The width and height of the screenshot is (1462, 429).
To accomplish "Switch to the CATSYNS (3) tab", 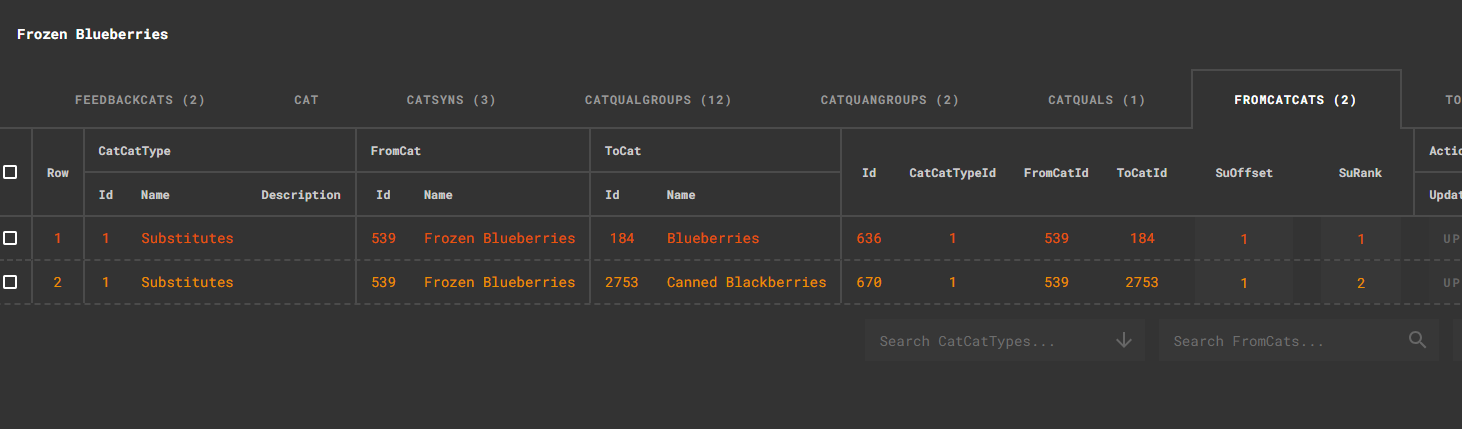I will pyautogui.click(x=451, y=100).
